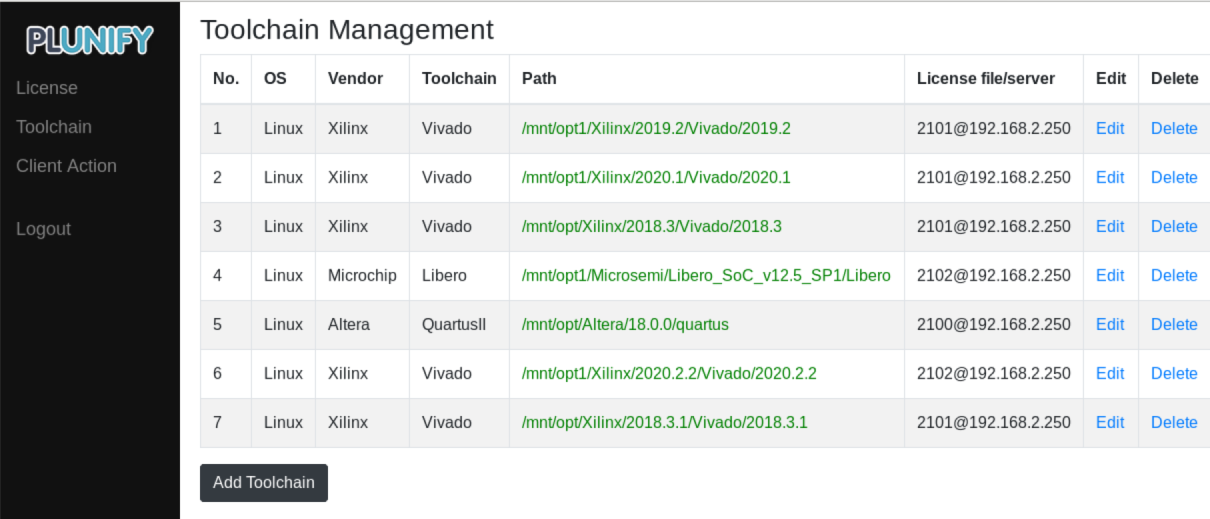
Task: Open Client Action in the sidebar
Action: point(66,166)
